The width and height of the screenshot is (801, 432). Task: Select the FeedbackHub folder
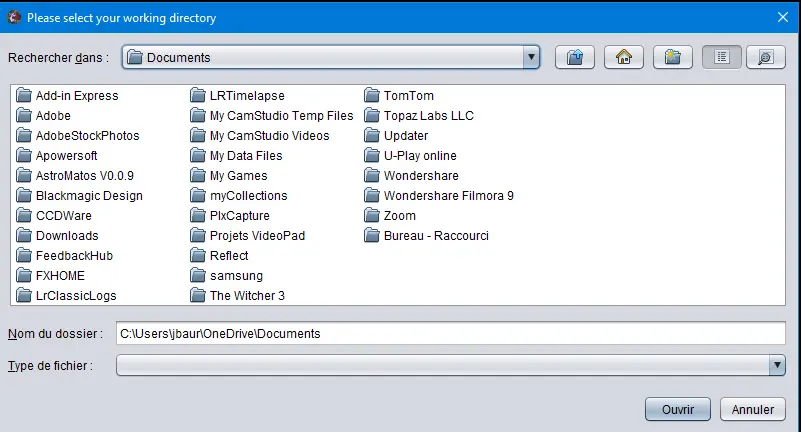coord(64,255)
